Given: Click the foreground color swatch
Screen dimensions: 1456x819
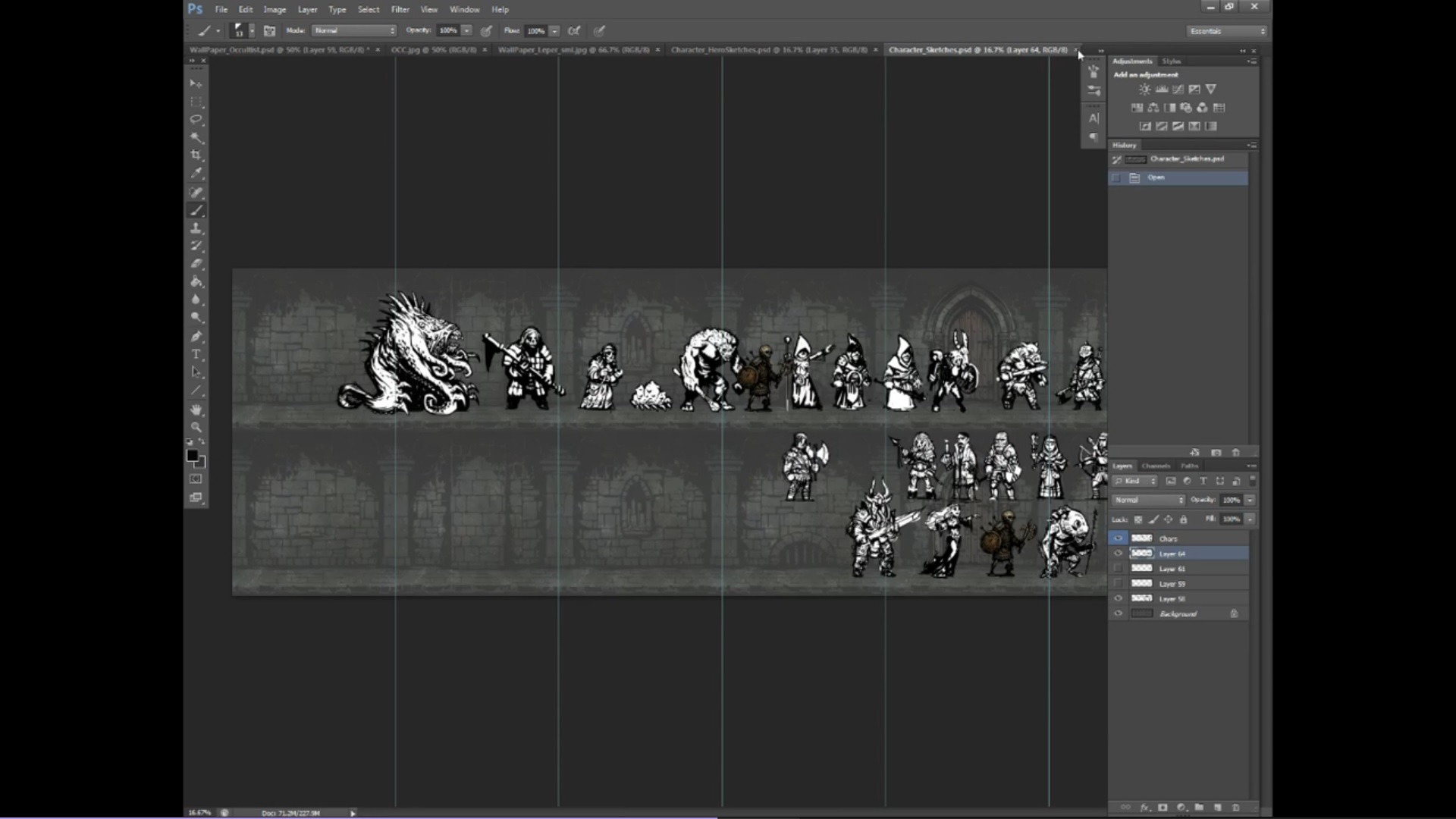Looking at the screenshot, I should pos(193,455).
